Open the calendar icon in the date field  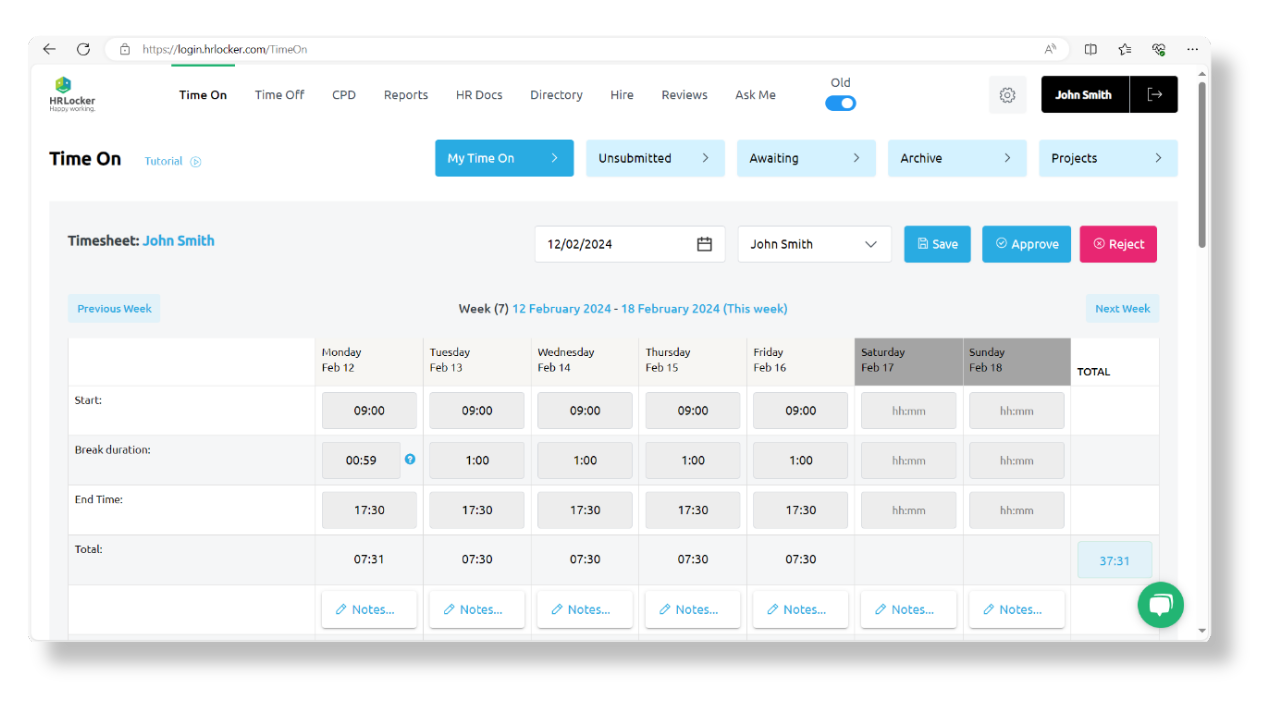point(703,243)
